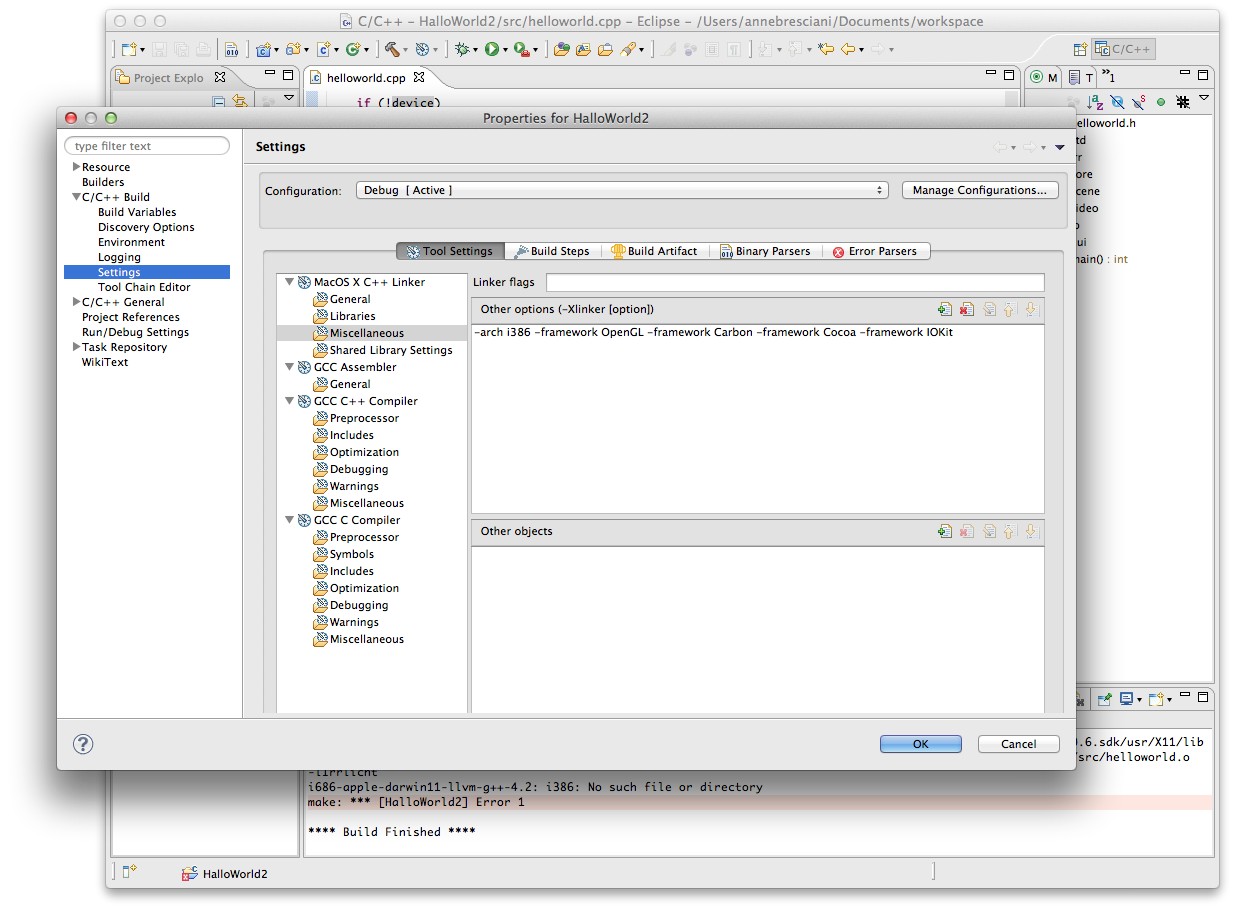Screen dimensions: 1233x908
Task: Select the C/C++ perspective button
Action: (1122, 48)
